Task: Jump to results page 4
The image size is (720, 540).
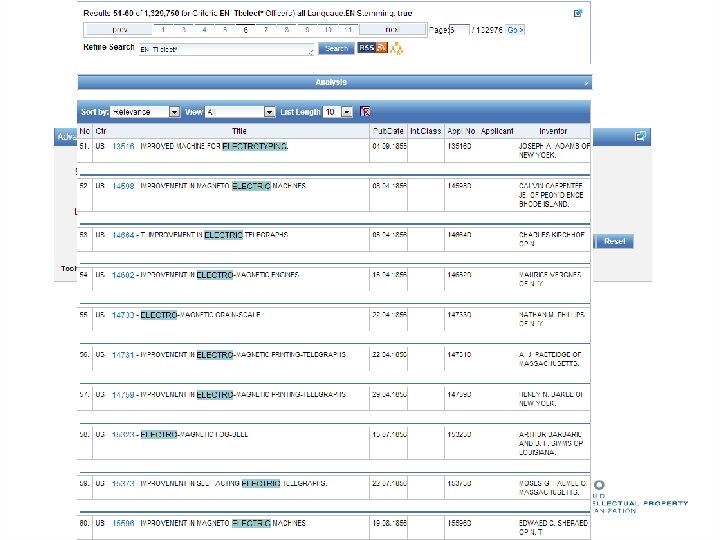Action: (x=204, y=30)
